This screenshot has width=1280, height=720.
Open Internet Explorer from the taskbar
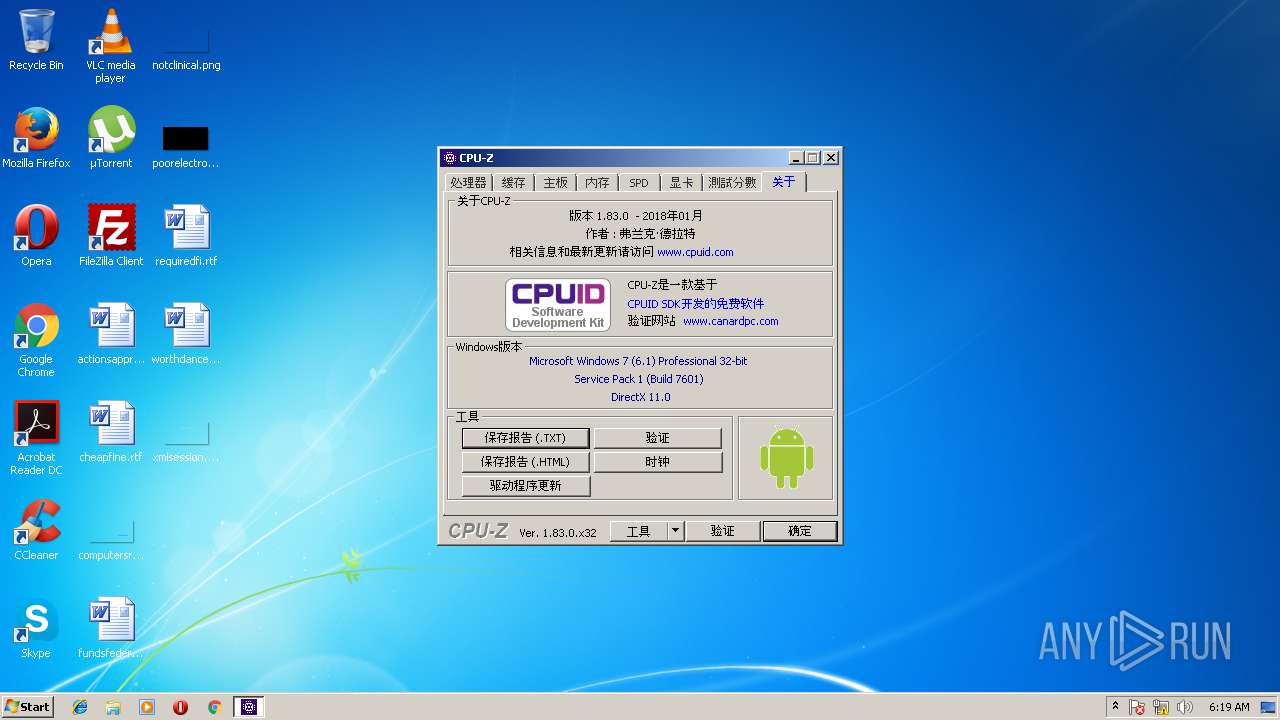[x=80, y=707]
